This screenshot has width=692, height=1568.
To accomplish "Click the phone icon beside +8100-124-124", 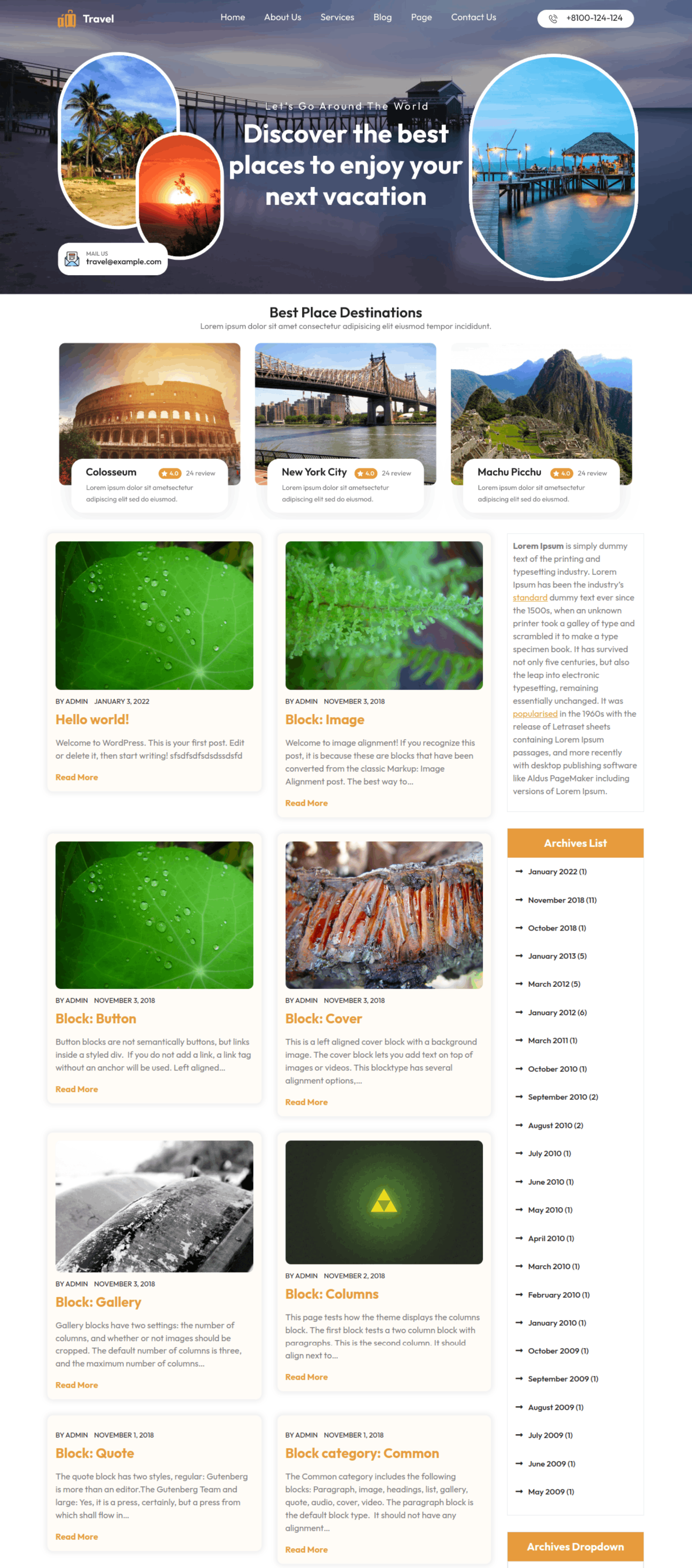I will pos(553,19).
